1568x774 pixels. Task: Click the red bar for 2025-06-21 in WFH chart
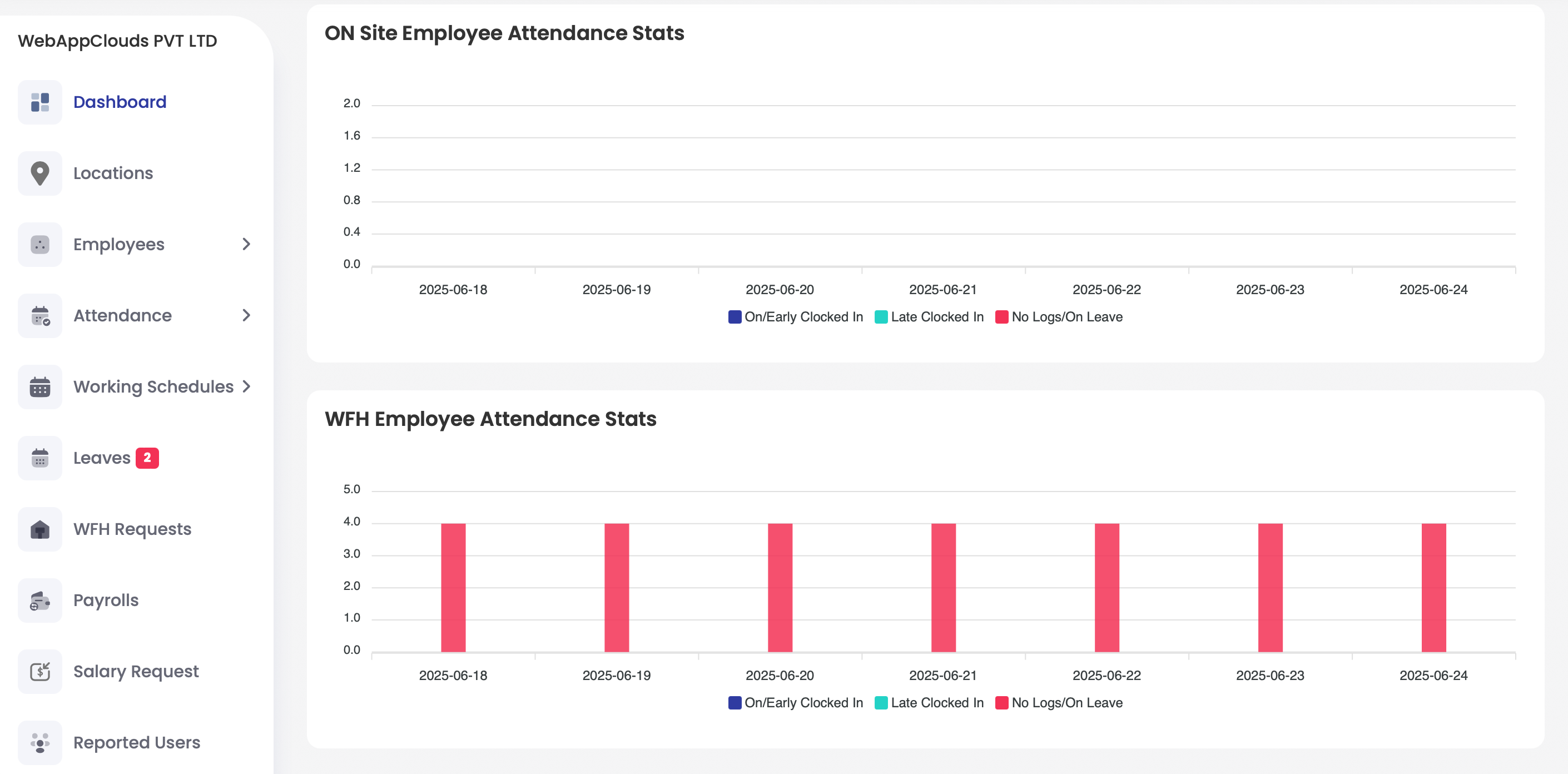[x=943, y=586]
